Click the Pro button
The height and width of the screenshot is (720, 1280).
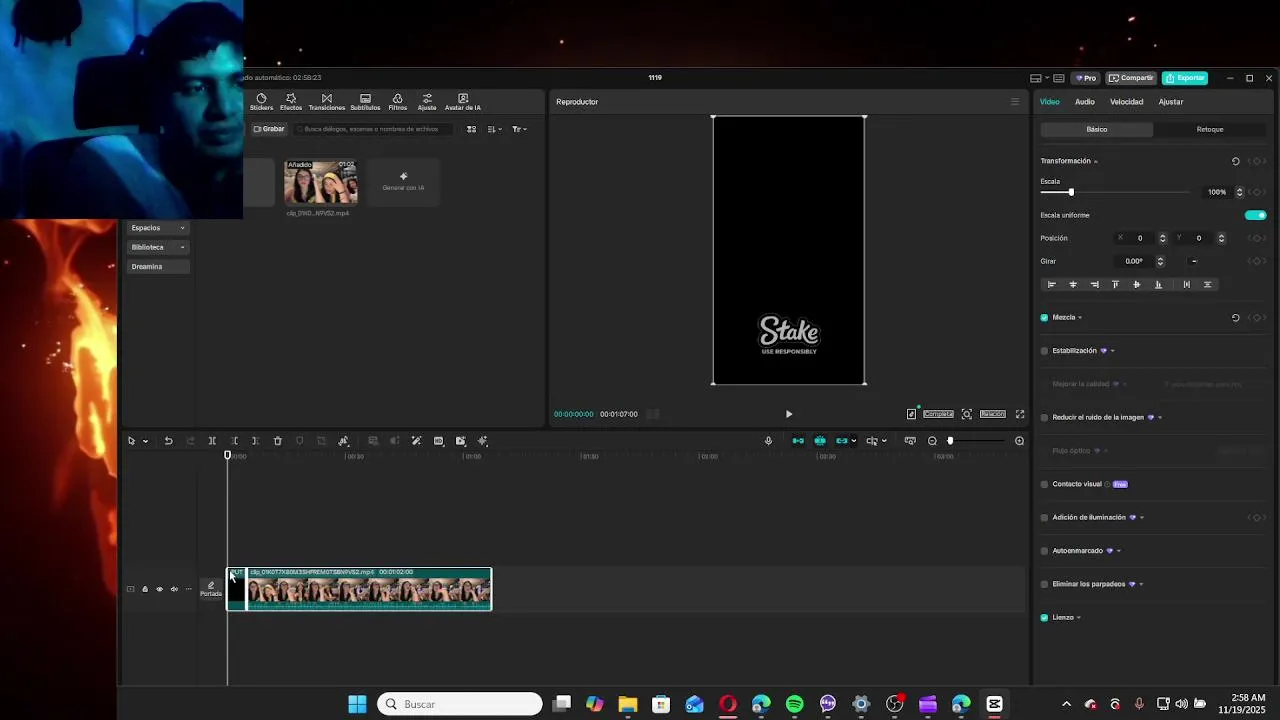[1086, 78]
